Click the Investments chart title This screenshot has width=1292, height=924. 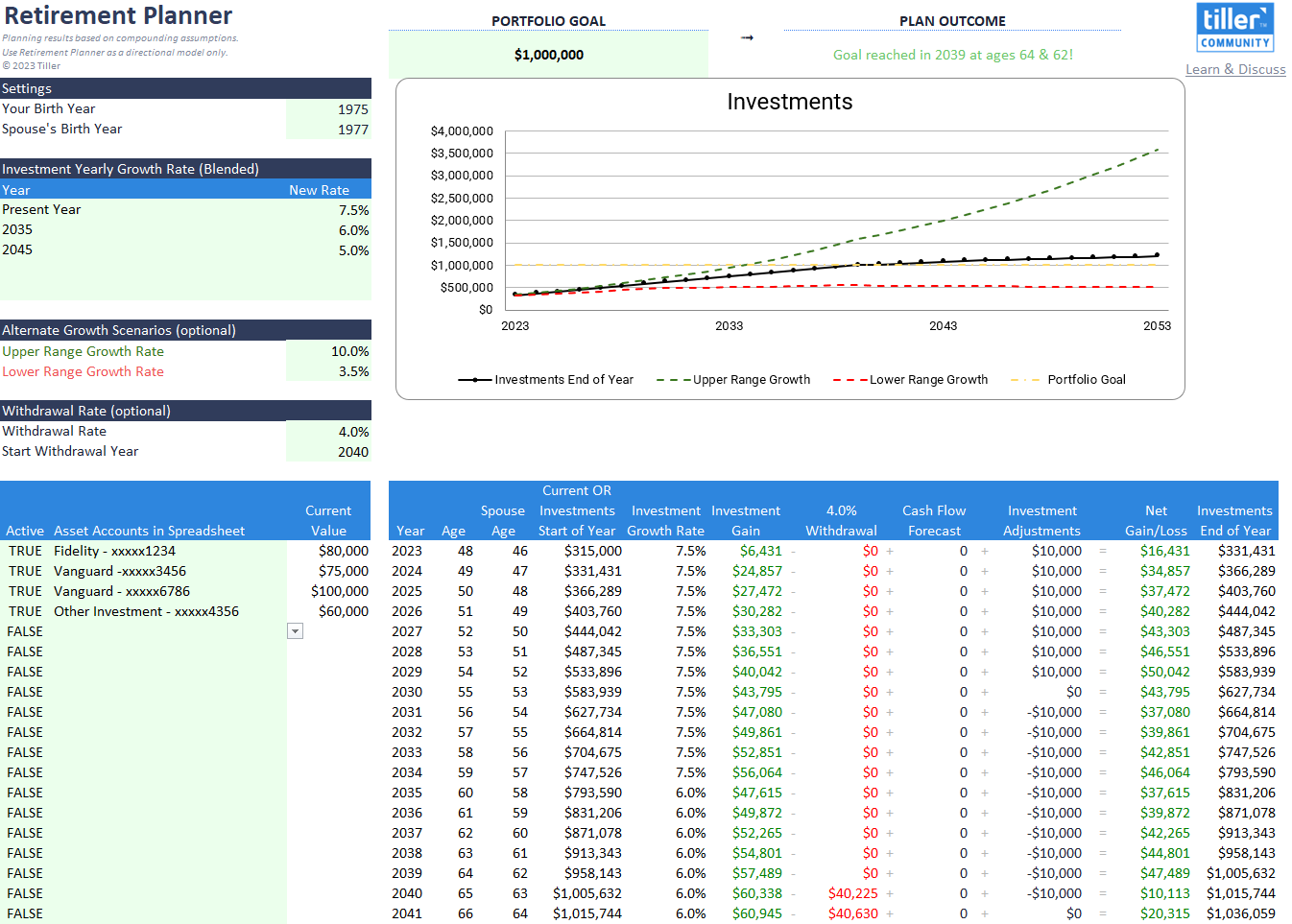(789, 102)
